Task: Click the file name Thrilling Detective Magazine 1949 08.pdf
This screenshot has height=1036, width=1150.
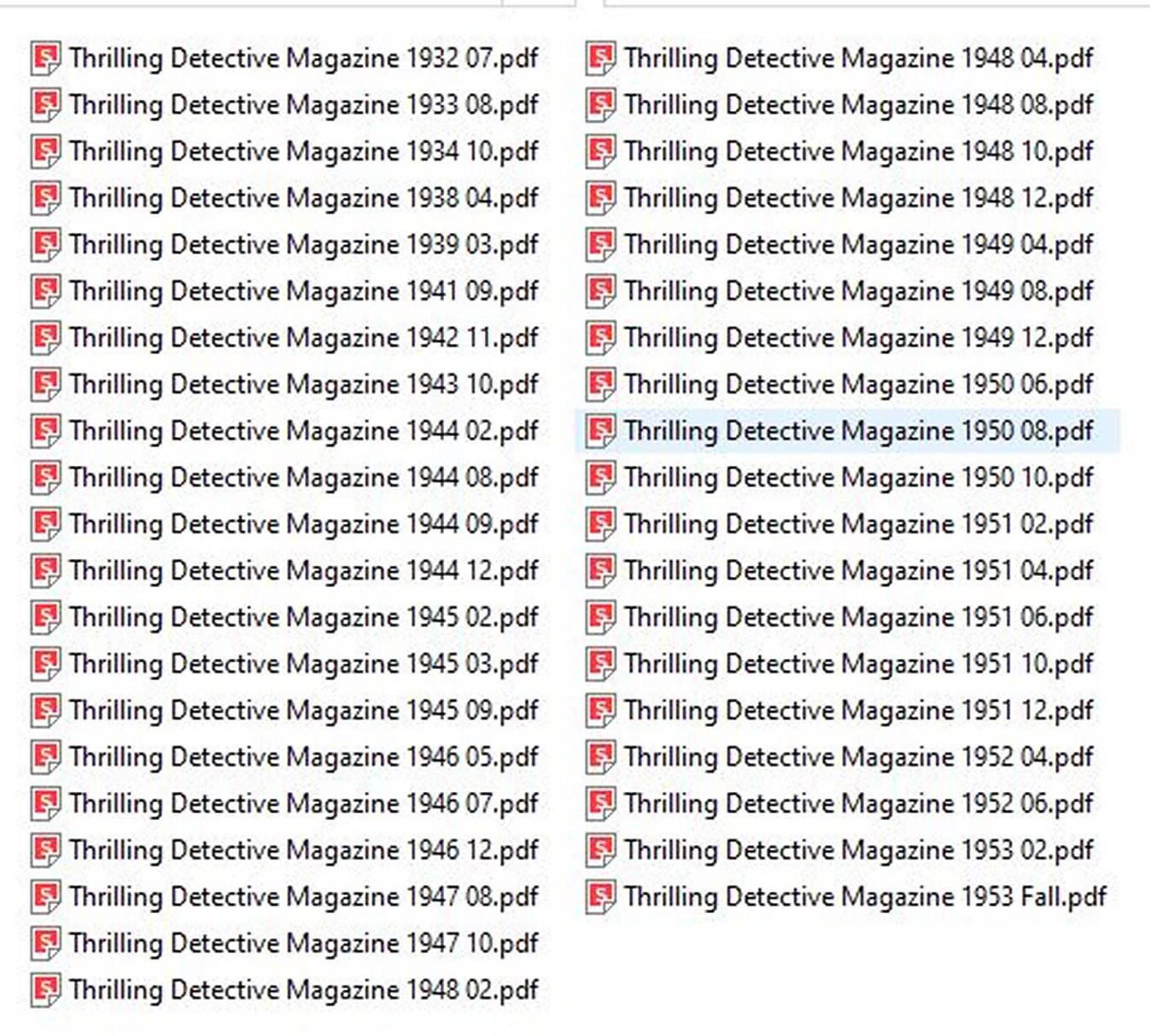Action: (858, 292)
